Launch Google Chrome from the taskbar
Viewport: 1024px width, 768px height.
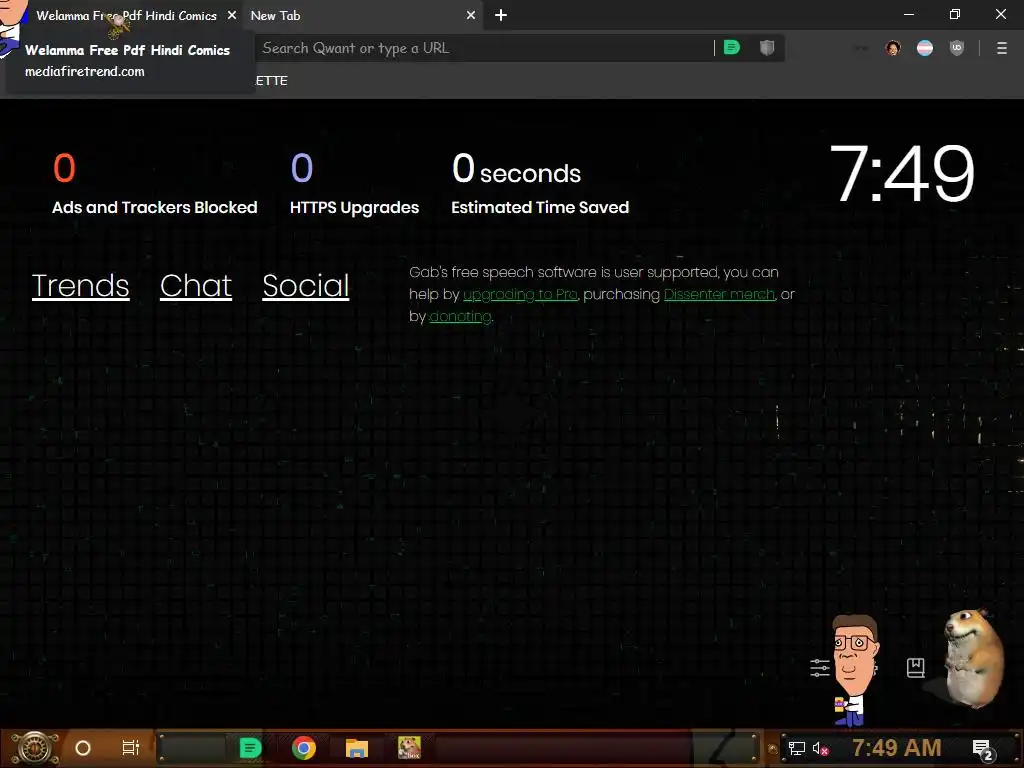click(304, 748)
